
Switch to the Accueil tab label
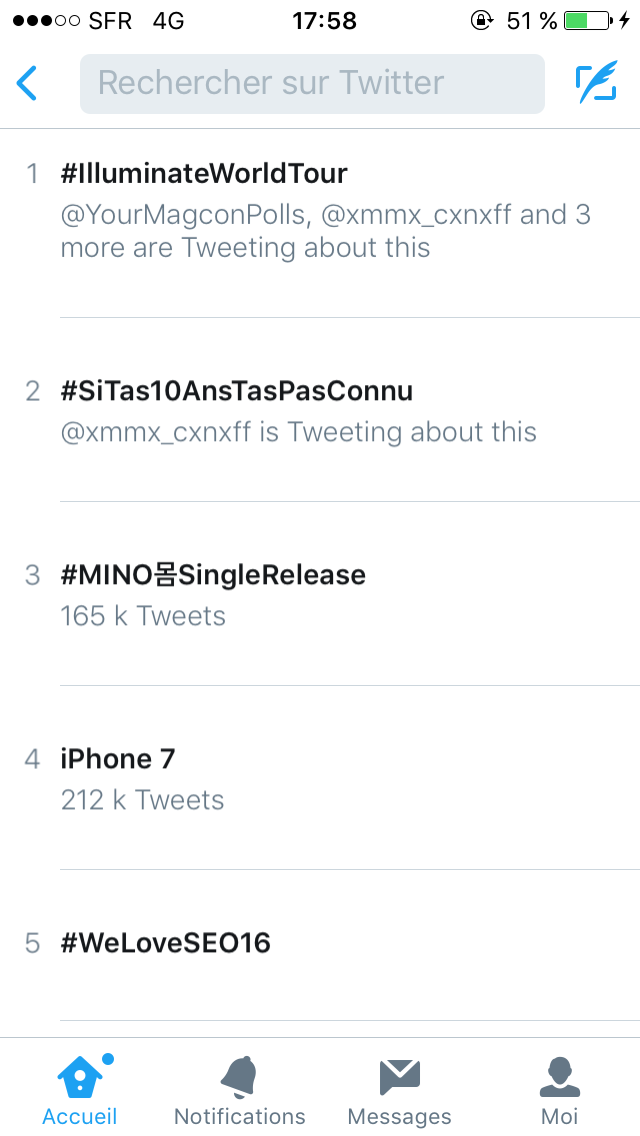(80, 1116)
